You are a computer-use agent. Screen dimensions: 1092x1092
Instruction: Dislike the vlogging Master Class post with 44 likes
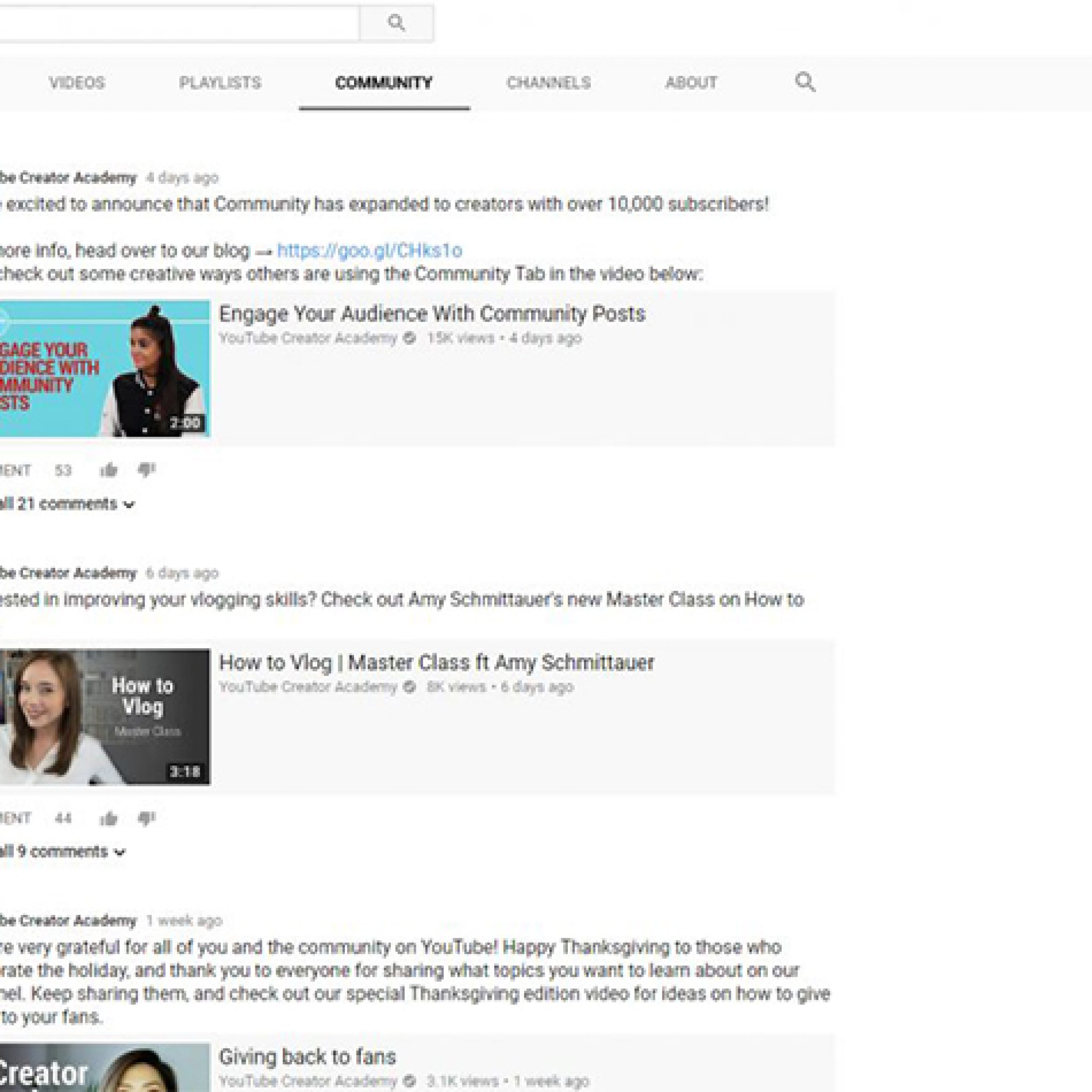[x=147, y=818]
